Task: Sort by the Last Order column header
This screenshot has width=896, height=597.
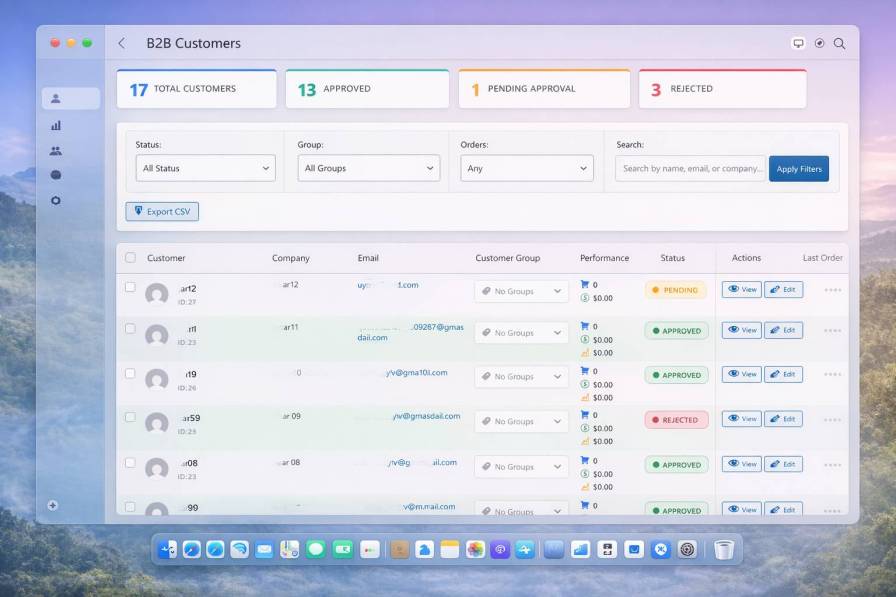Action: [x=822, y=258]
